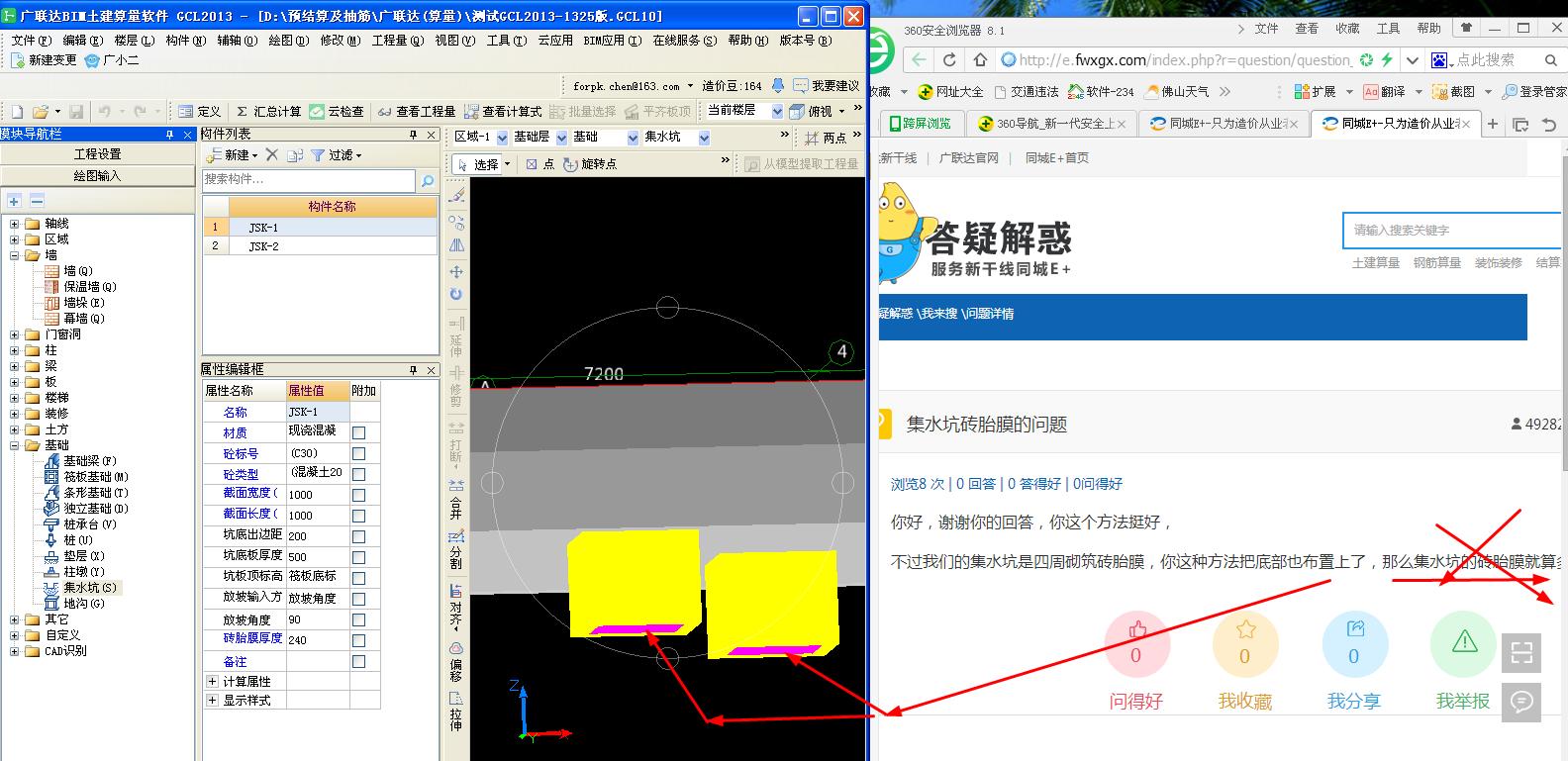This screenshot has height=761, width=1568.
Task: Click the chat bubble floating icon on webpage
Action: tap(1521, 702)
